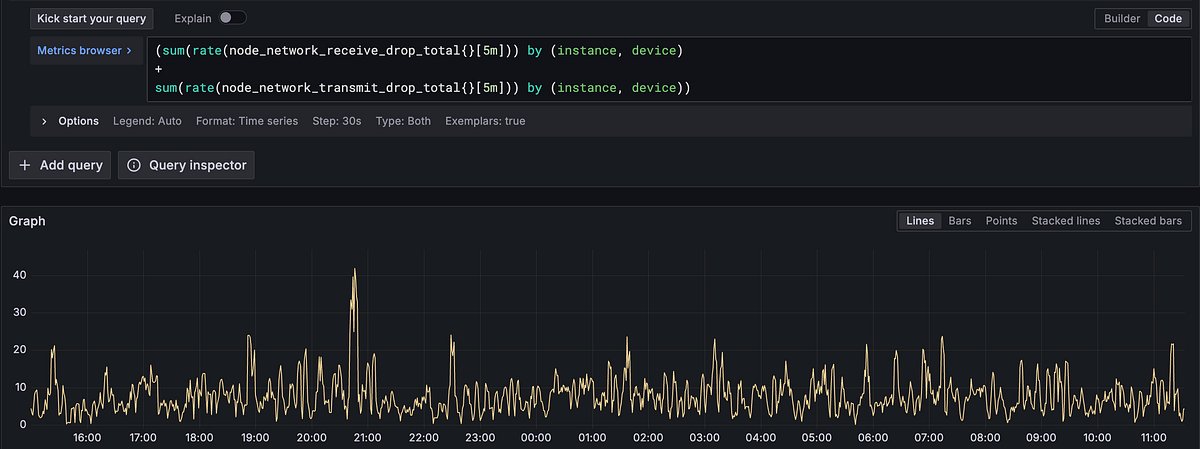Click the Legend: Auto option text
This screenshot has height=449, width=1200.
(148, 121)
